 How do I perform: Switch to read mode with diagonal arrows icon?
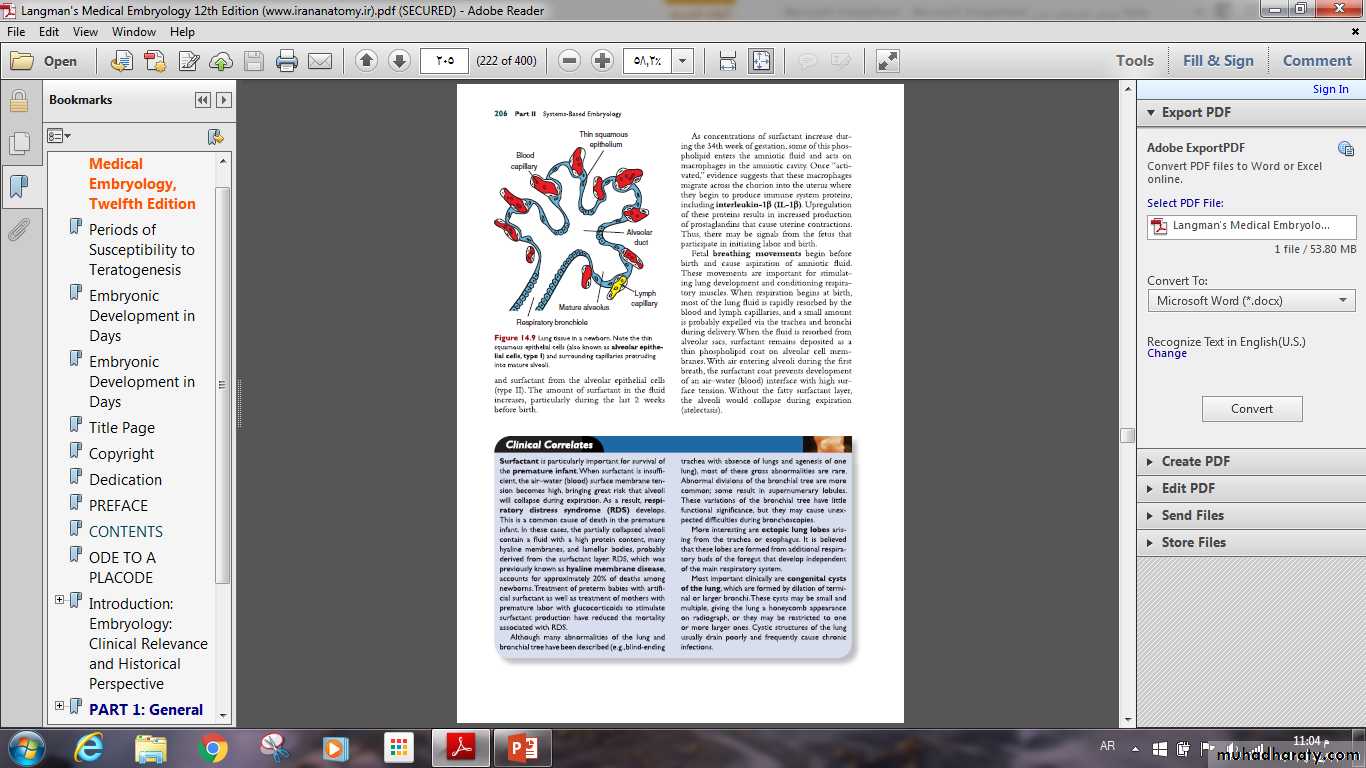887,61
